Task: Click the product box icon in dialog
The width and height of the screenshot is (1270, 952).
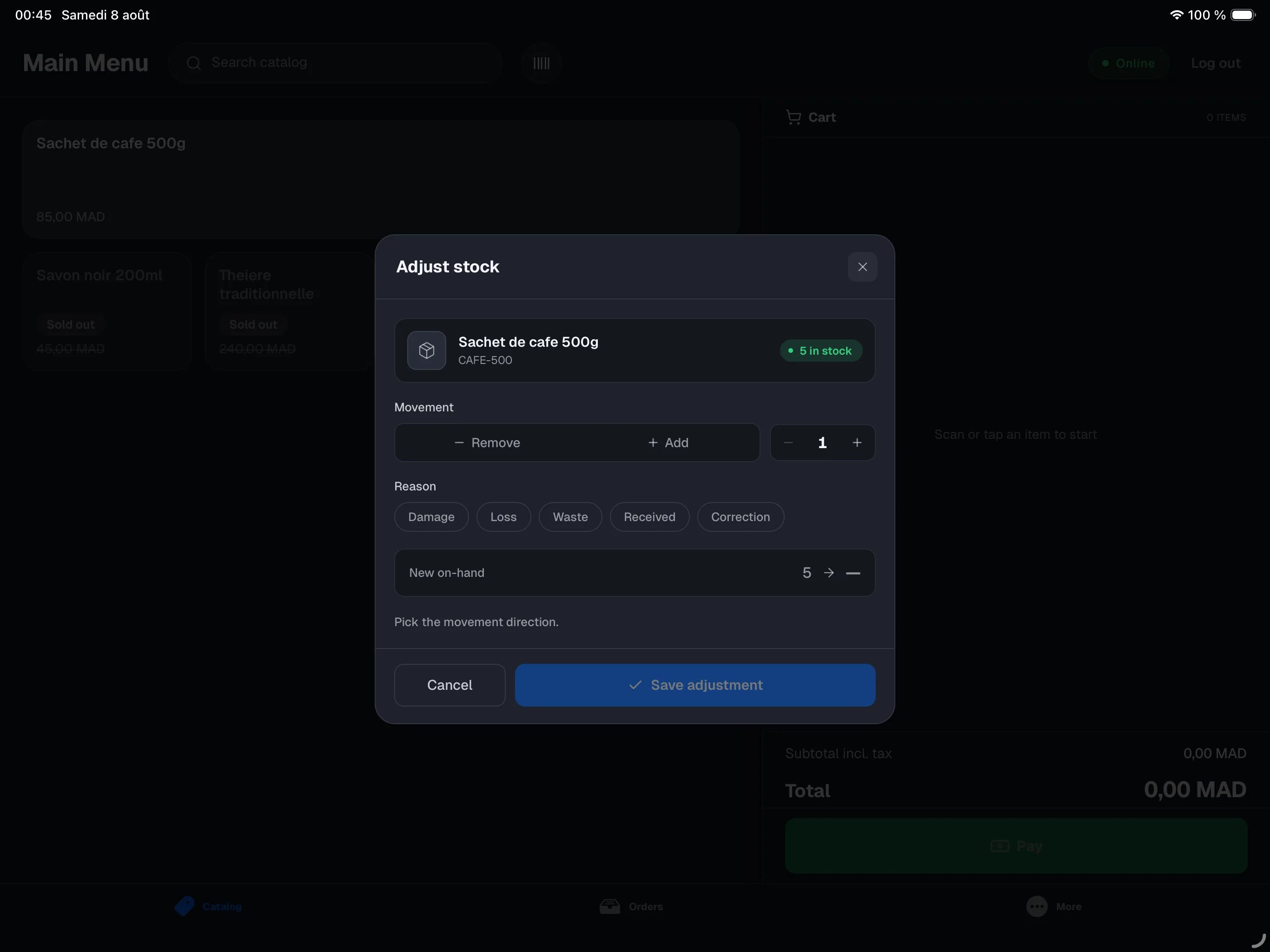Action: 427,350
